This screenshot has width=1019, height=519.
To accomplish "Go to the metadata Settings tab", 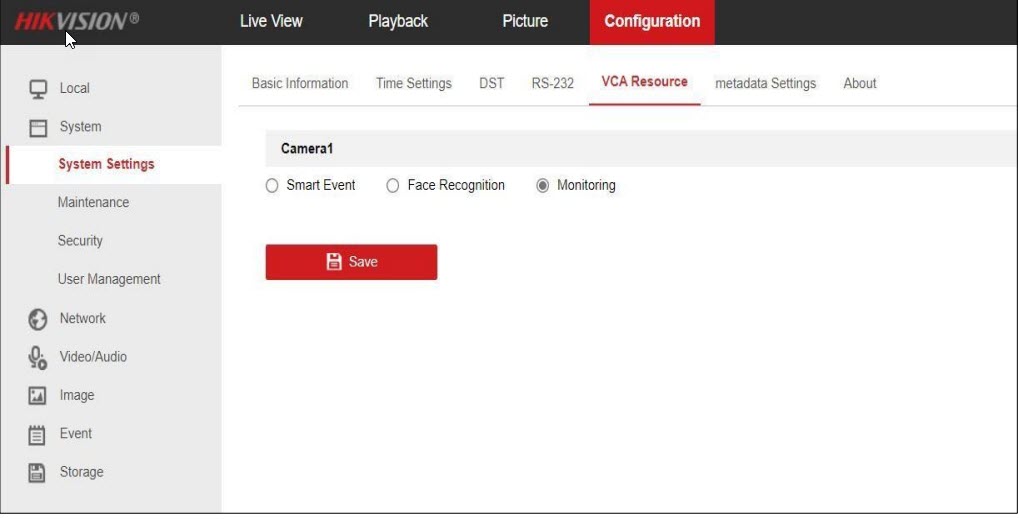I will point(765,84).
